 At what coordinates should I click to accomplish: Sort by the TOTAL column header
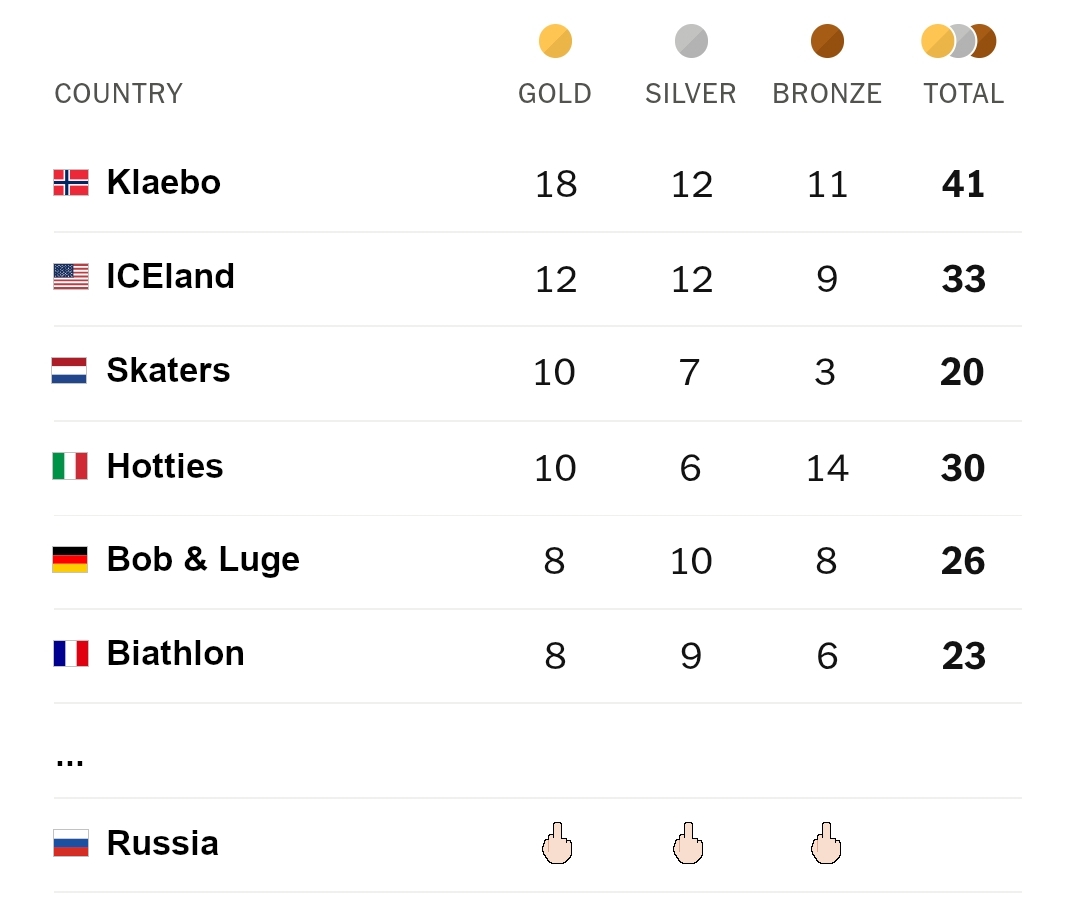pos(963,94)
